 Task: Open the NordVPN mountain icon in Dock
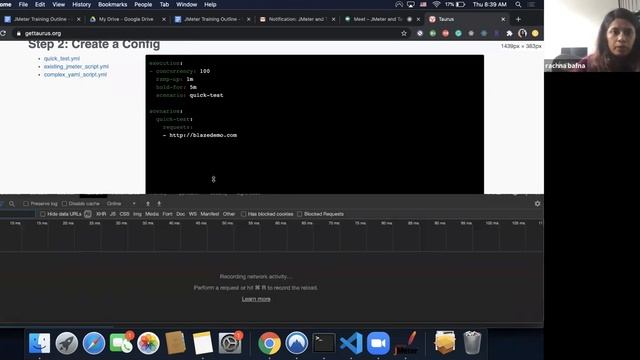297,343
